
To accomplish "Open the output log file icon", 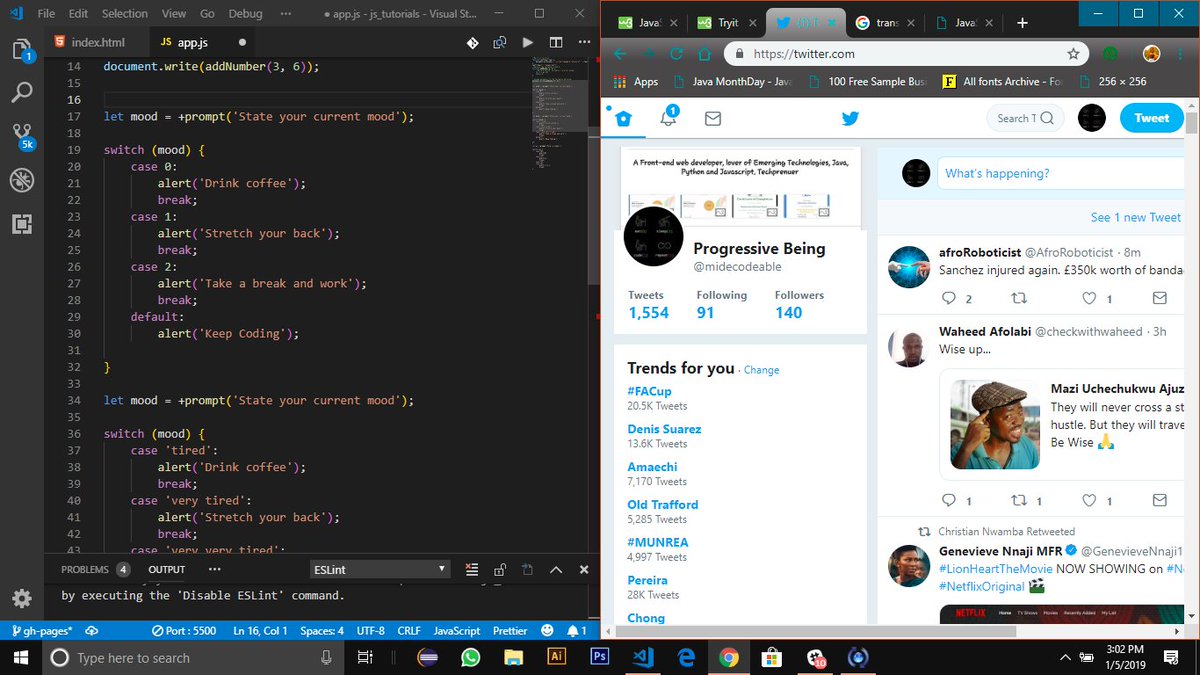I will coord(528,569).
